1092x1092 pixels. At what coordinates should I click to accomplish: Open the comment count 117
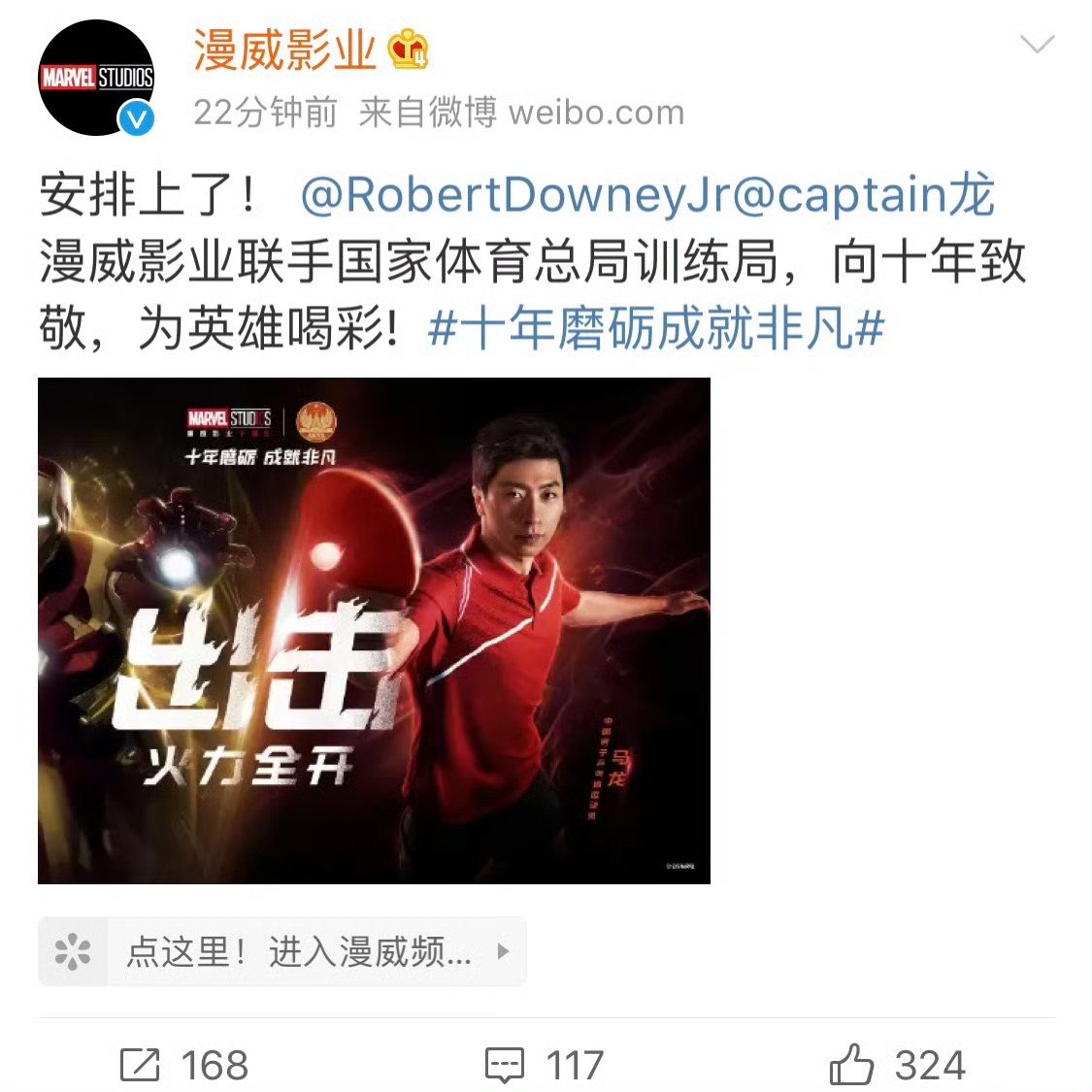coord(575,1065)
